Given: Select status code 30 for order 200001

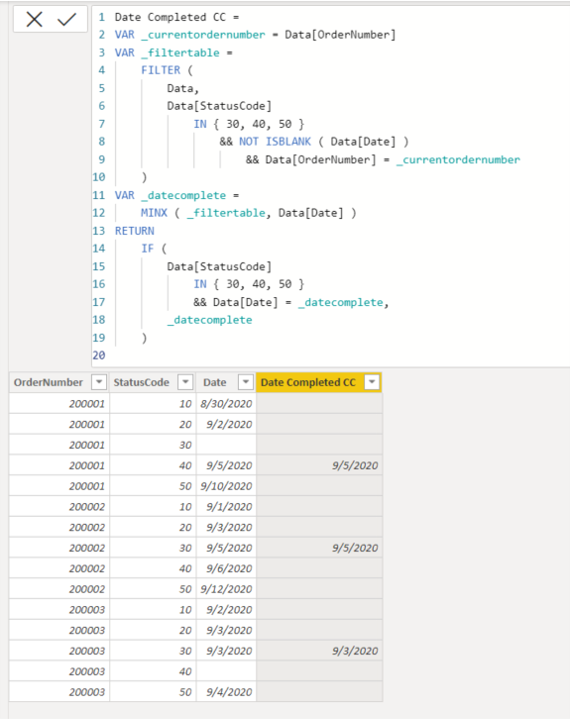Looking at the screenshot, I should click(153, 445).
